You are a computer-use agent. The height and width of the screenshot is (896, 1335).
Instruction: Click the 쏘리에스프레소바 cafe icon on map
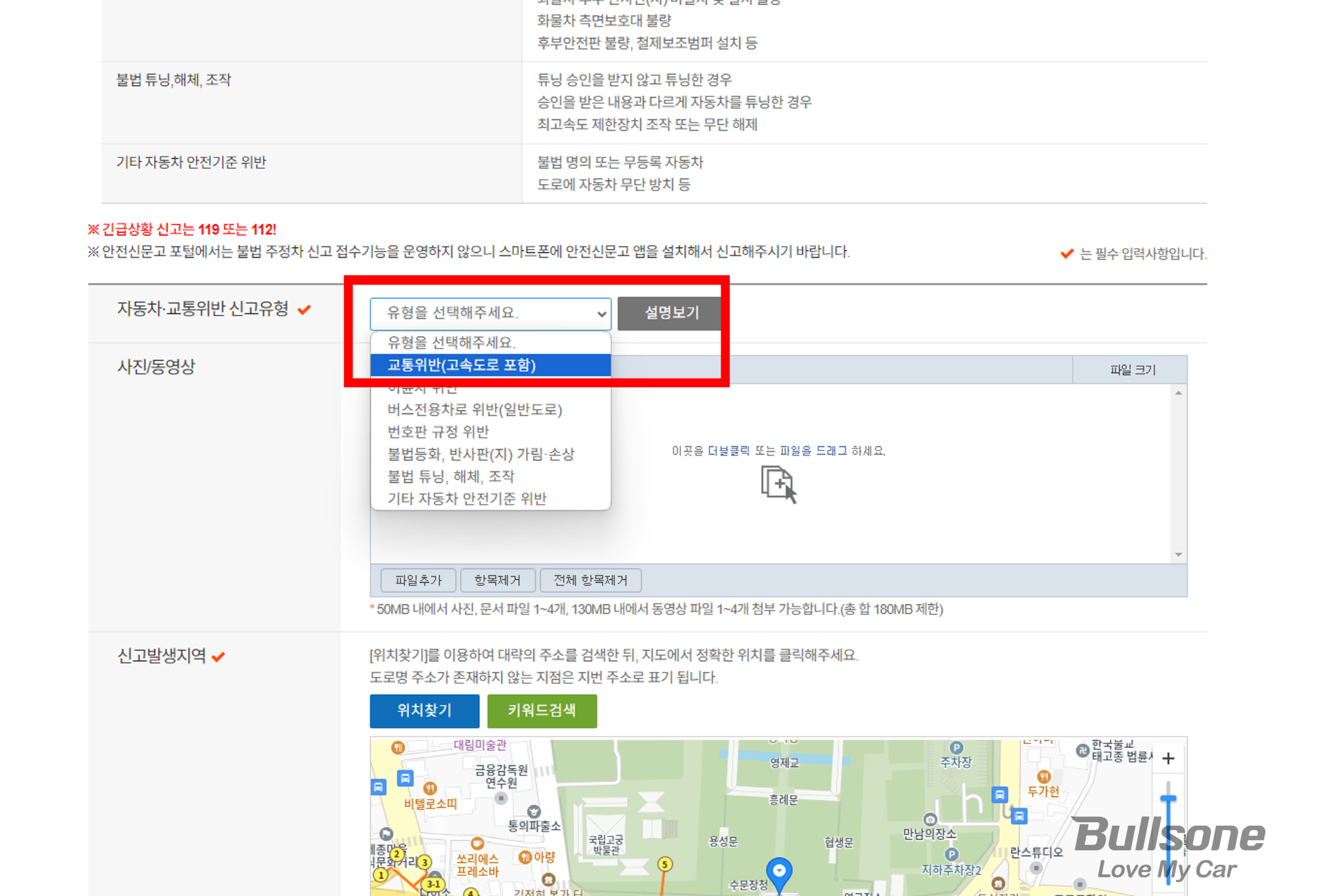[x=477, y=843]
